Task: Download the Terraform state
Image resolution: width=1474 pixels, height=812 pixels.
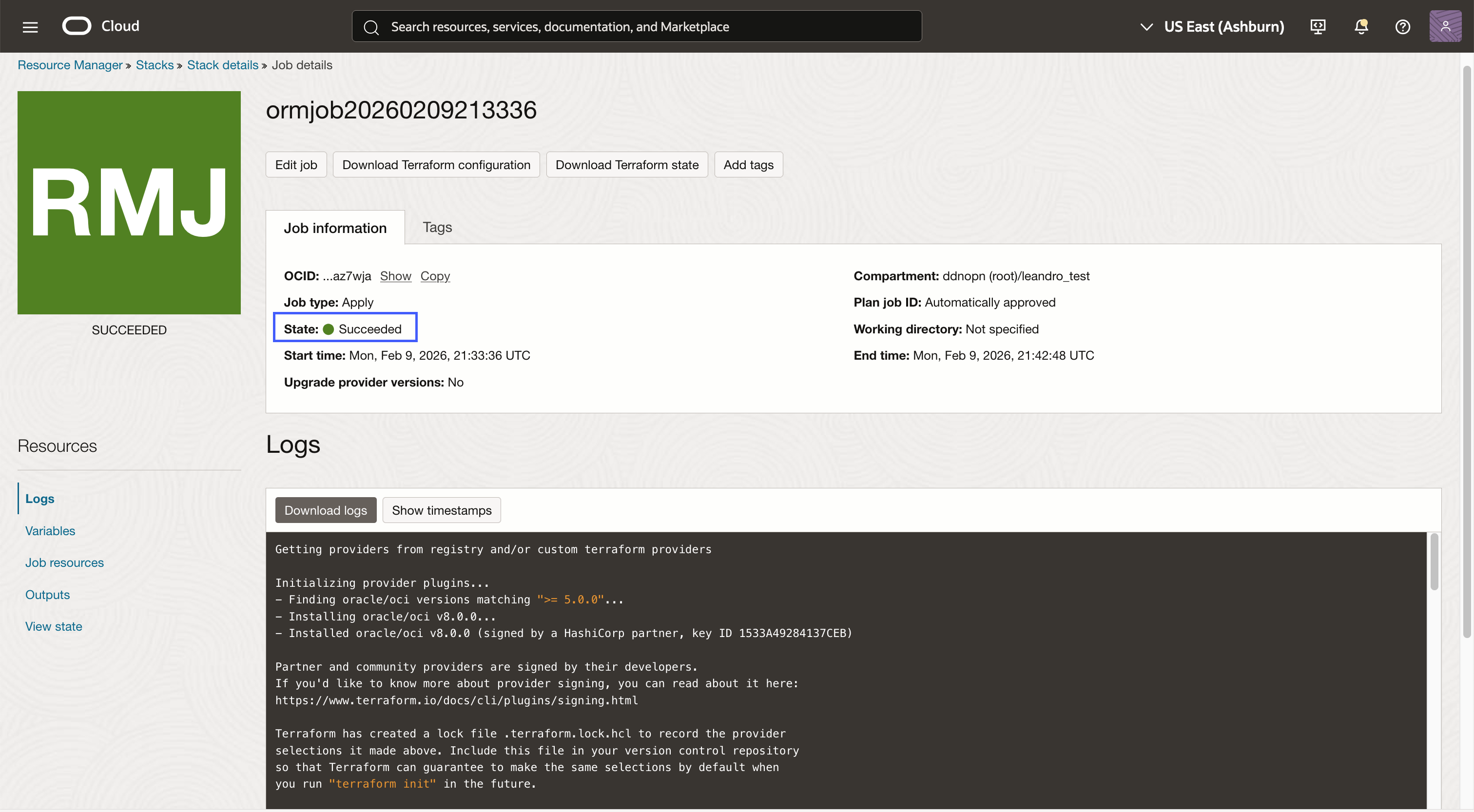Action: click(627, 164)
